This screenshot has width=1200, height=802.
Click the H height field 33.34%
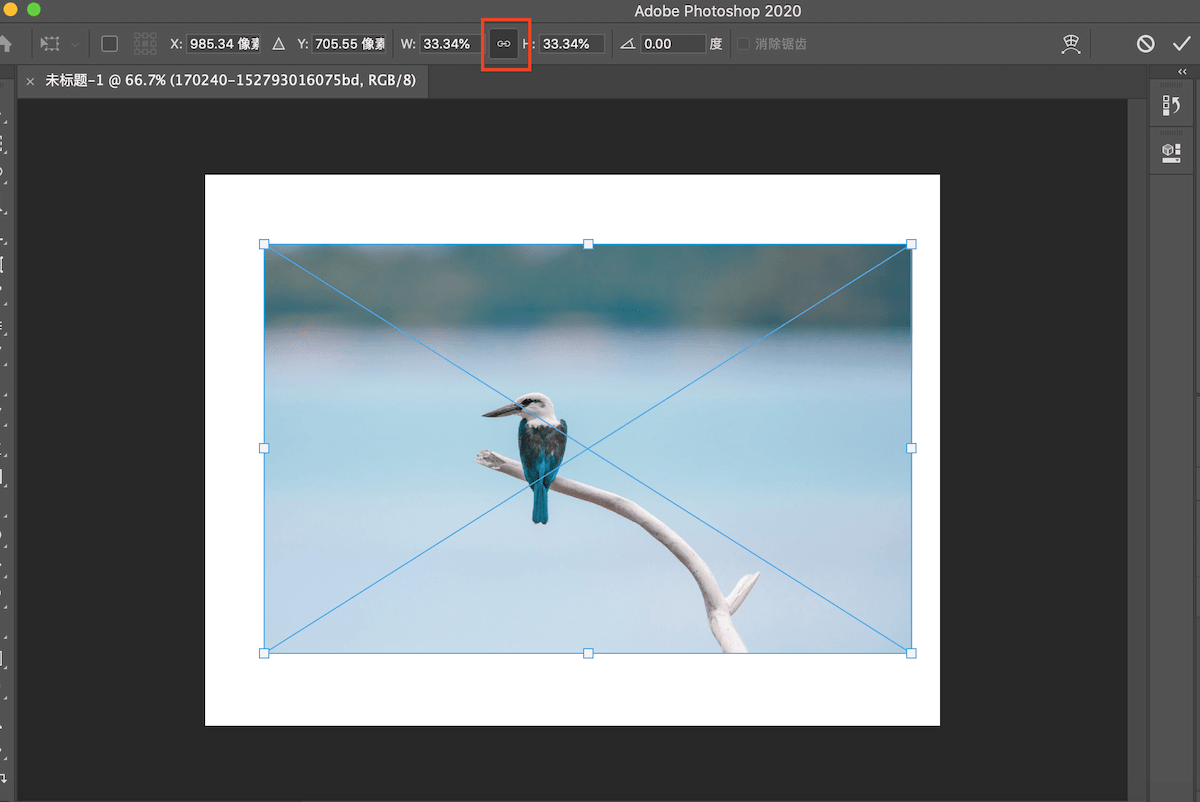[573, 44]
